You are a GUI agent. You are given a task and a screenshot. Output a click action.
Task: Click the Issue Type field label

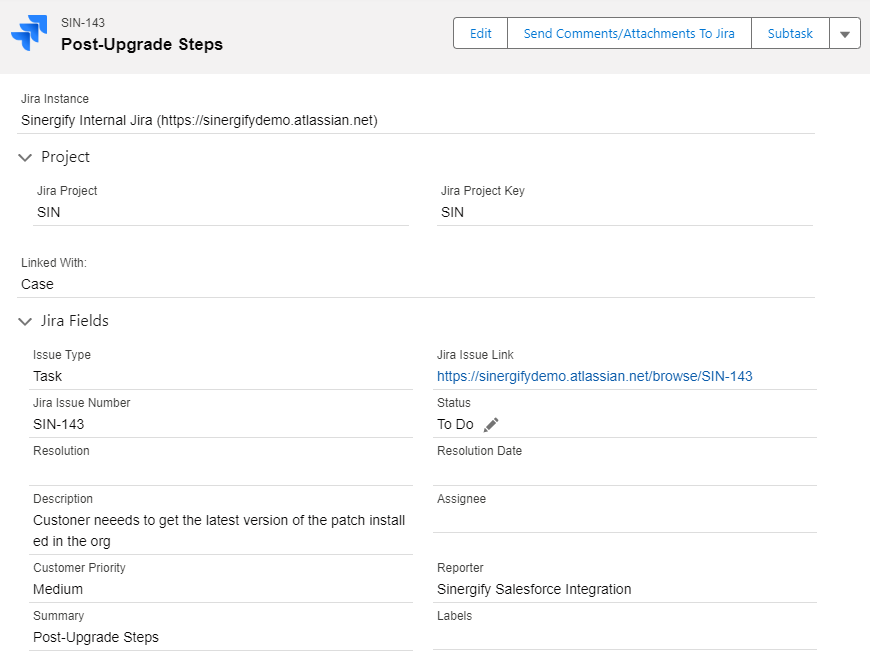(x=62, y=355)
